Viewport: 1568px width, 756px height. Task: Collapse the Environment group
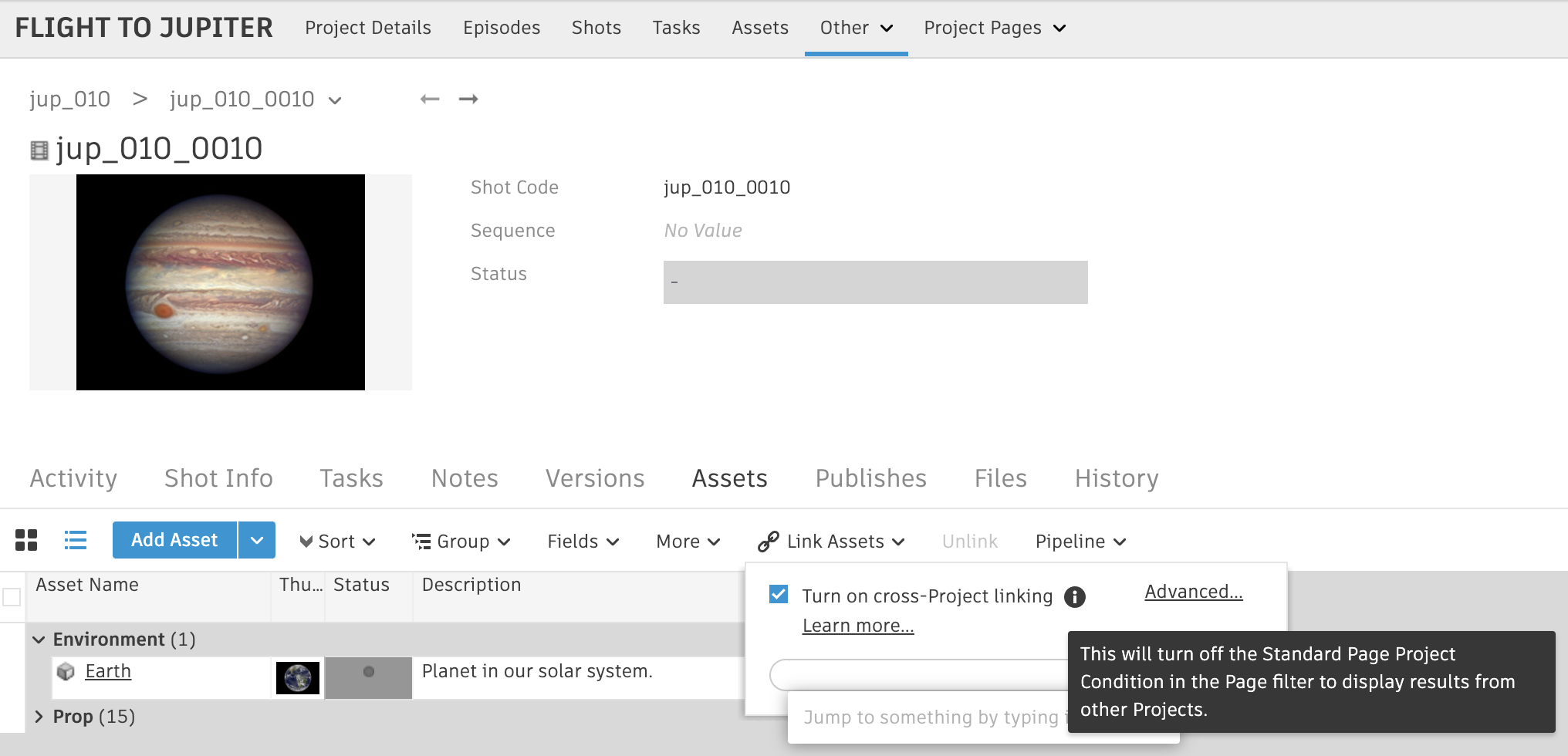point(39,640)
